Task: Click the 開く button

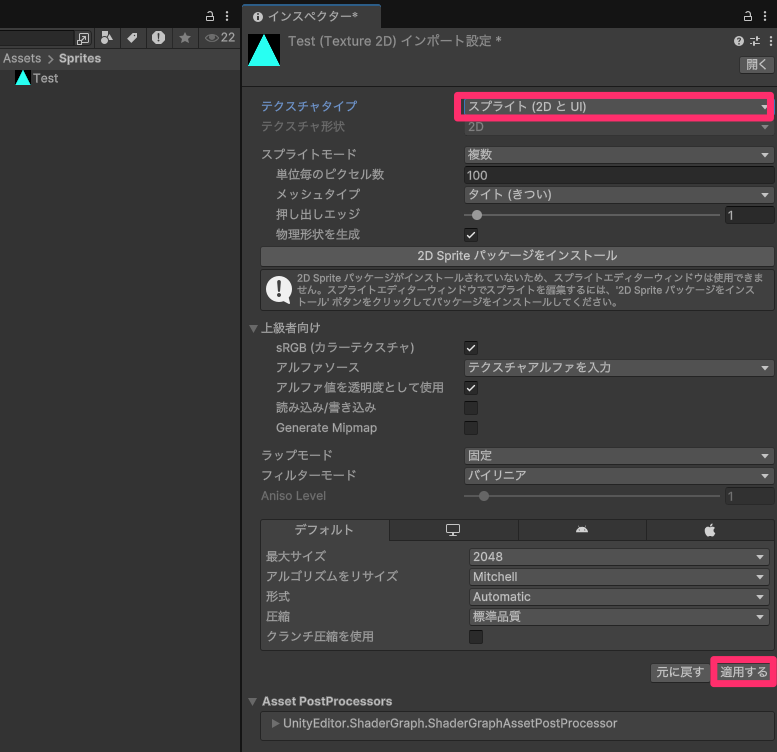Action: pos(756,64)
